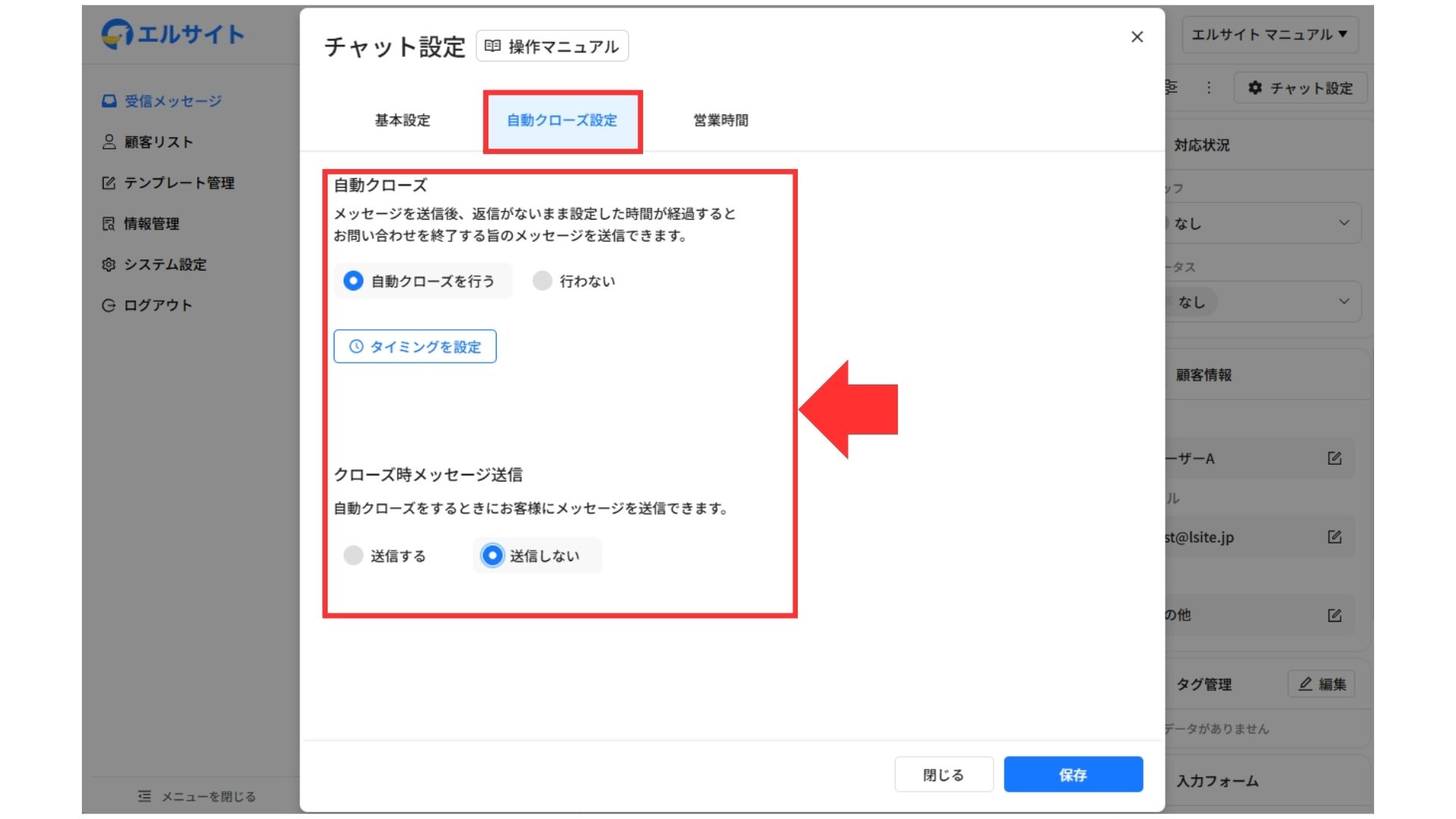Screen dimensions: 1456x819
Task: Select 自動クローズを行う radio button
Action: point(353,281)
